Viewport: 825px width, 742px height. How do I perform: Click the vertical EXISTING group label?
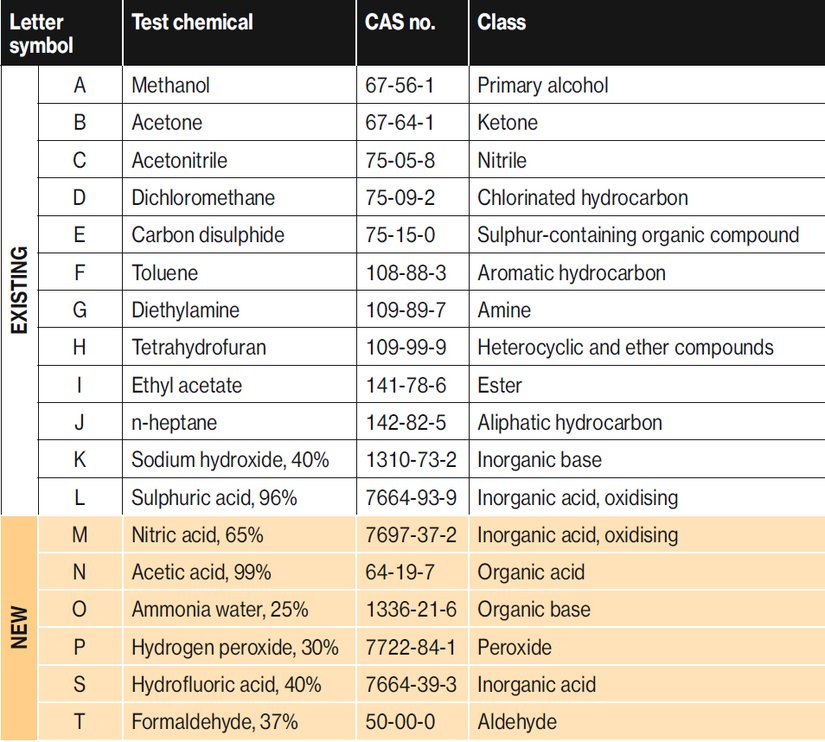tap(19, 290)
